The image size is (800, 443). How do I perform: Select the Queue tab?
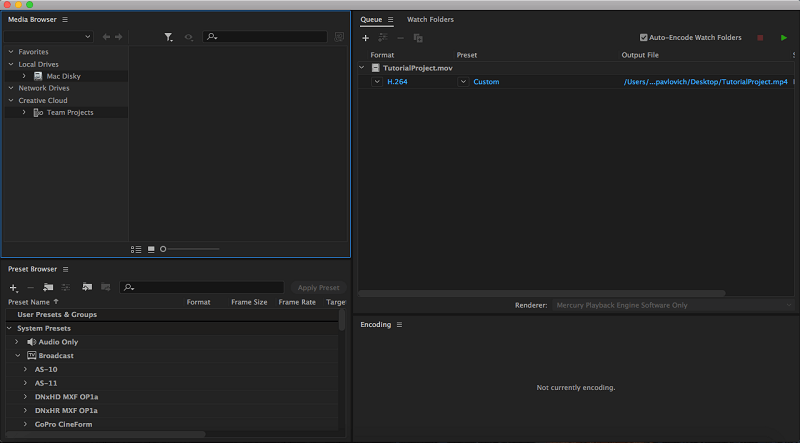[x=371, y=19]
